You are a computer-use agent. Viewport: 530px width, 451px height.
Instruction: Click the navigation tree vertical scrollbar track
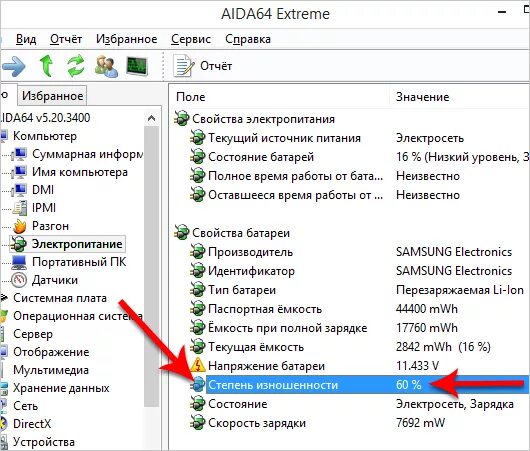click(151, 267)
